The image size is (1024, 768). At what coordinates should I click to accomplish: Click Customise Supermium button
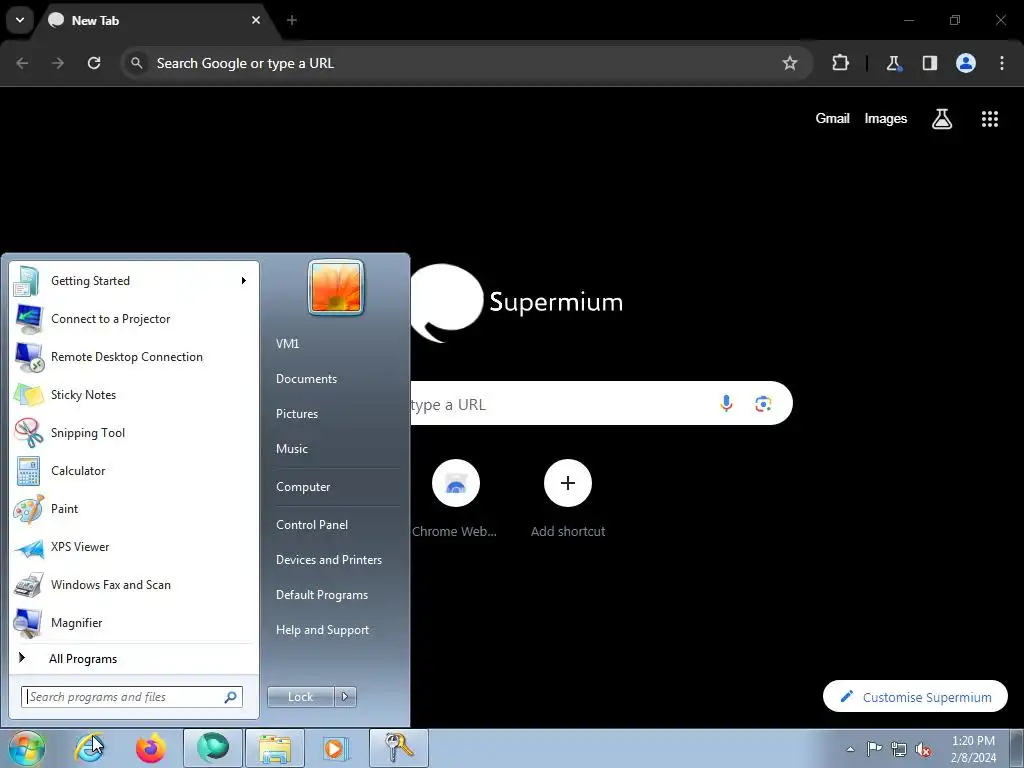tap(915, 697)
